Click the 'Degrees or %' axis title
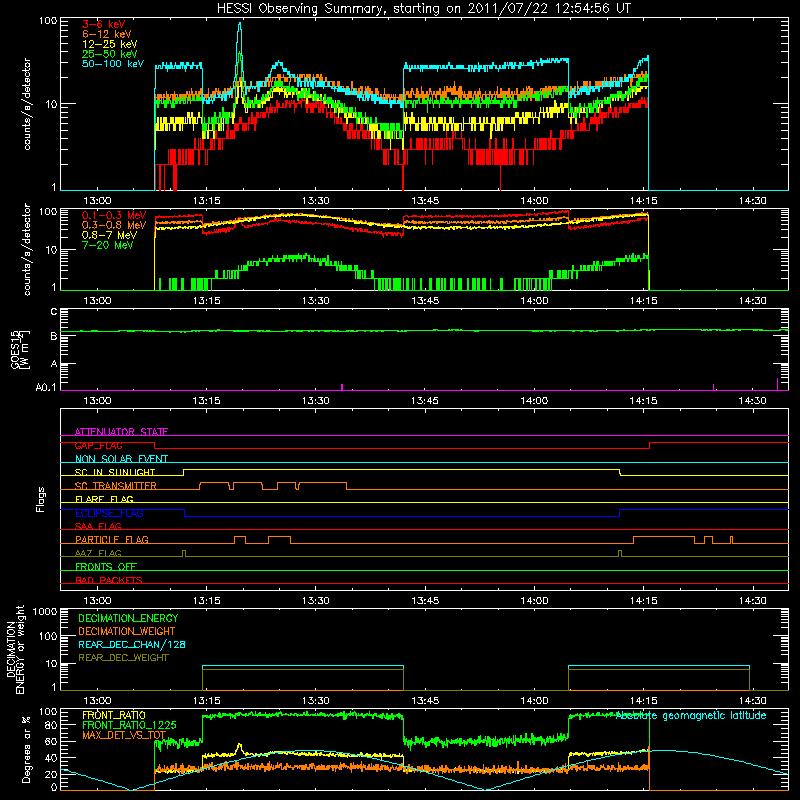The width and height of the screenshot is (800, 800). [26, 750]
